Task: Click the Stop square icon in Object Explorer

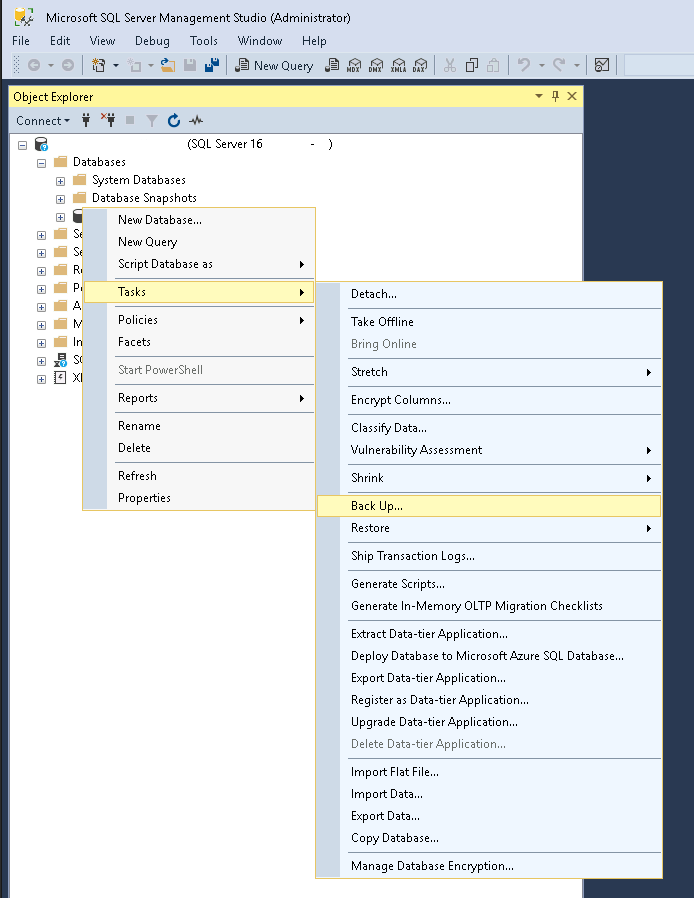Action: [130, 120]
